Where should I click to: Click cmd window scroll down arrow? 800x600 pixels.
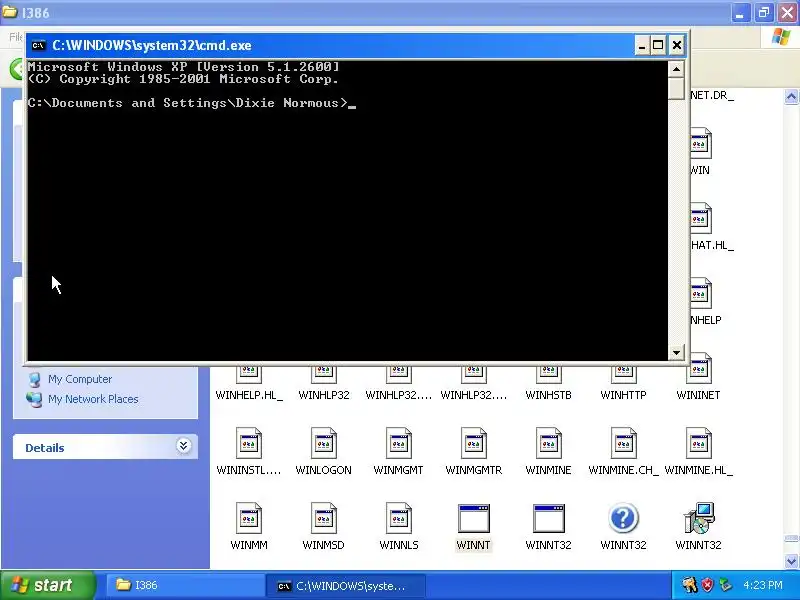pyautogui.click(x=677, y=353)
